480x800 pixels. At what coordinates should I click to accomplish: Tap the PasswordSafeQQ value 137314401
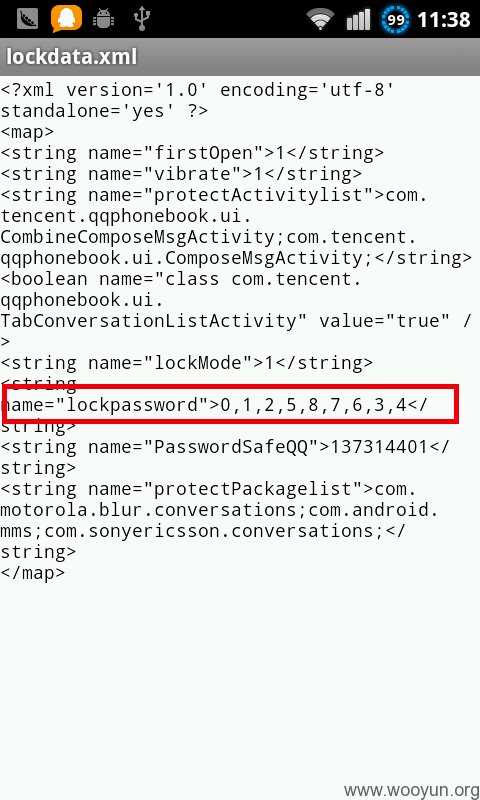click(379, 446)
